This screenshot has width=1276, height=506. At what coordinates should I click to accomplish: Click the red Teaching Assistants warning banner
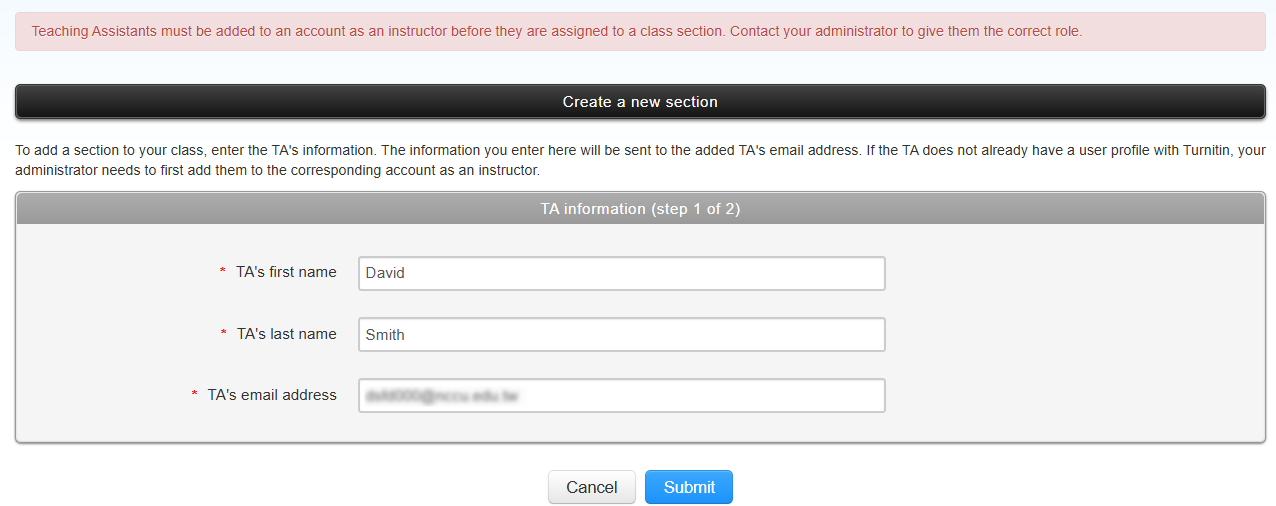pos(640,31)
